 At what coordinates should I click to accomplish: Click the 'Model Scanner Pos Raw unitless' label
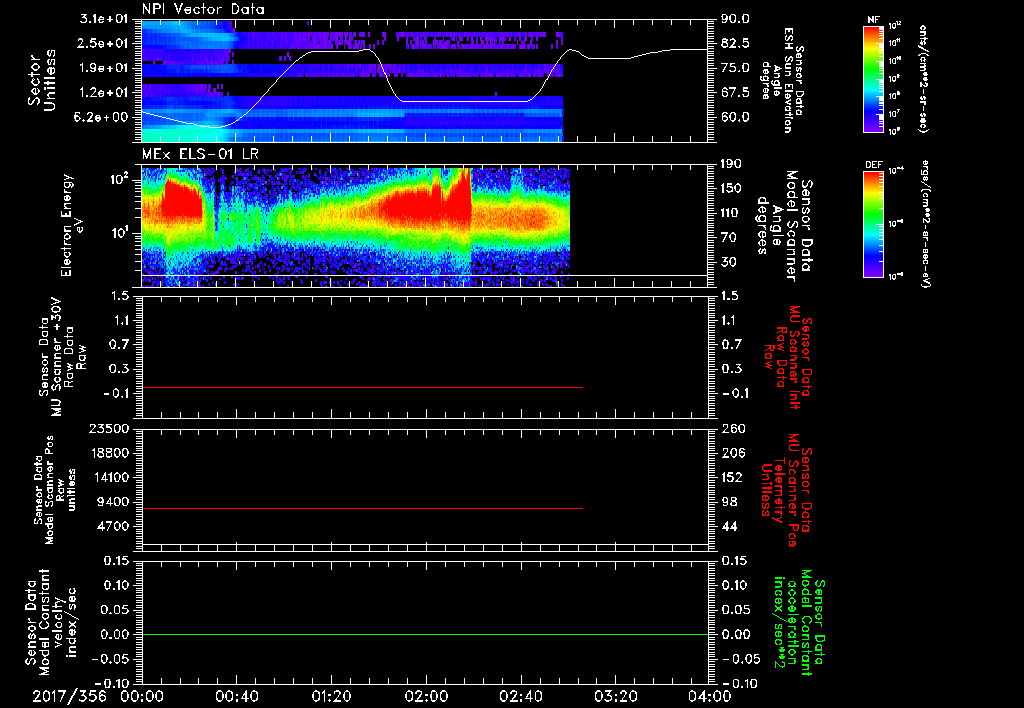click(56, 490)
